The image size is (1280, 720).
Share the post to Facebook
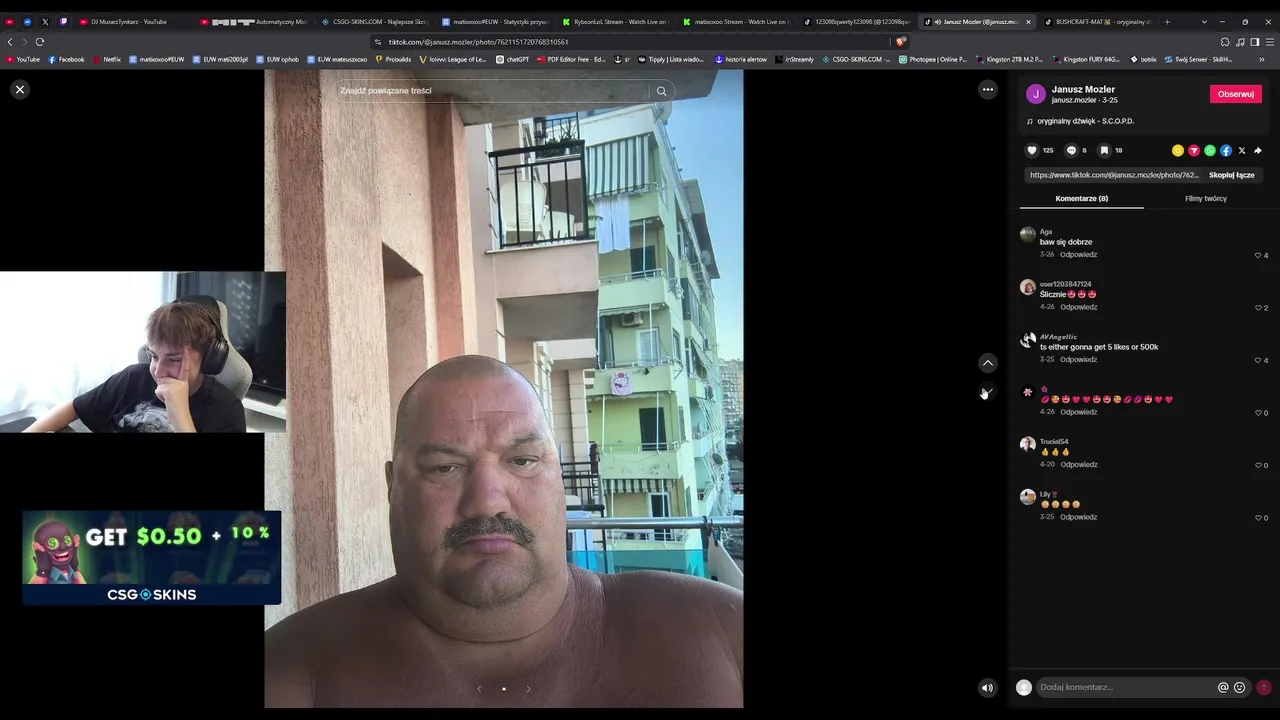pyautogui.click(x=1226, y=151)
